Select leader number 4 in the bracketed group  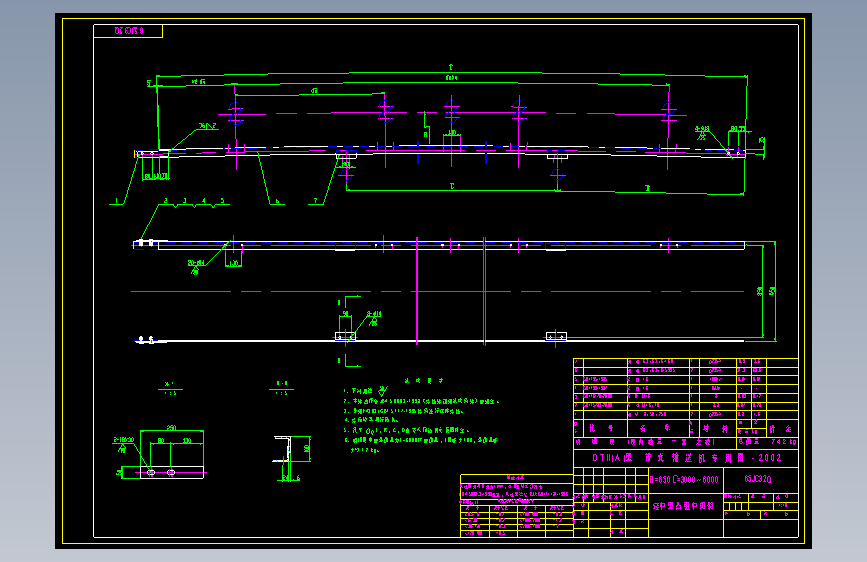pyautogui.click(x=203, y=201)
